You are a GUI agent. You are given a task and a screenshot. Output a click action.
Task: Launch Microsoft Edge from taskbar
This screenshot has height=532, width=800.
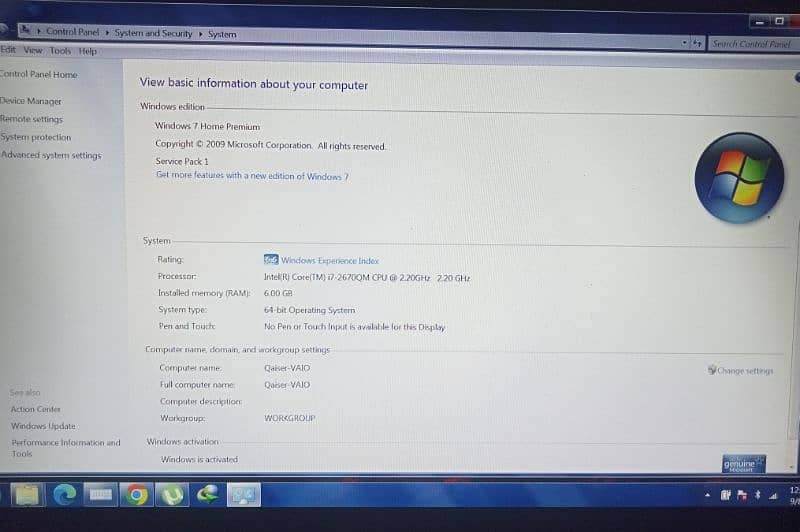coord(65,495)
